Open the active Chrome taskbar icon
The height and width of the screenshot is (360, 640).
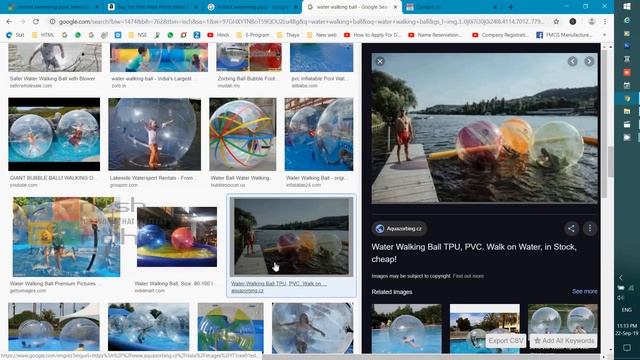(x=627, y=98)
